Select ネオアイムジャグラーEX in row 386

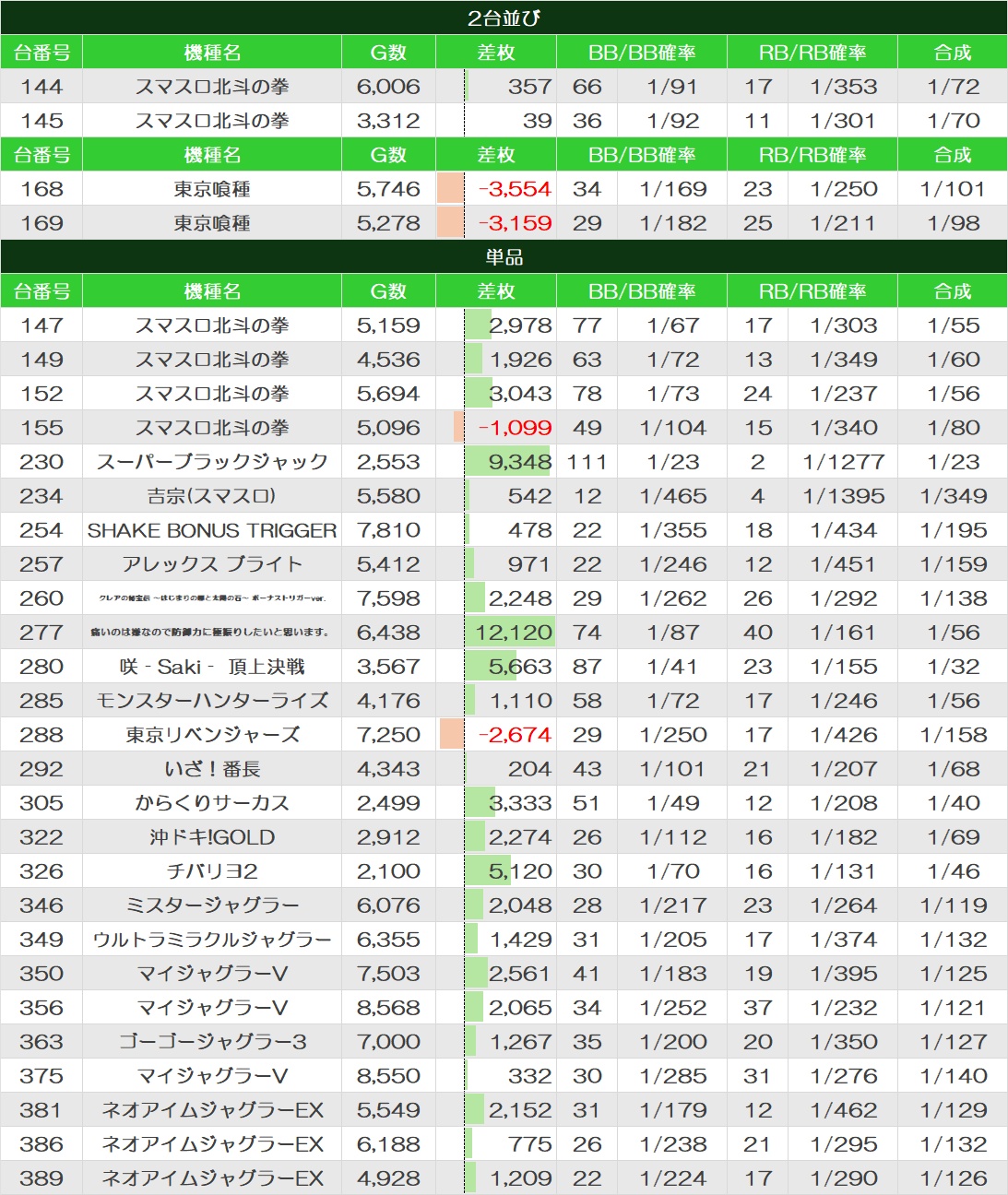pyautogui.click(x=212, y=1144)
